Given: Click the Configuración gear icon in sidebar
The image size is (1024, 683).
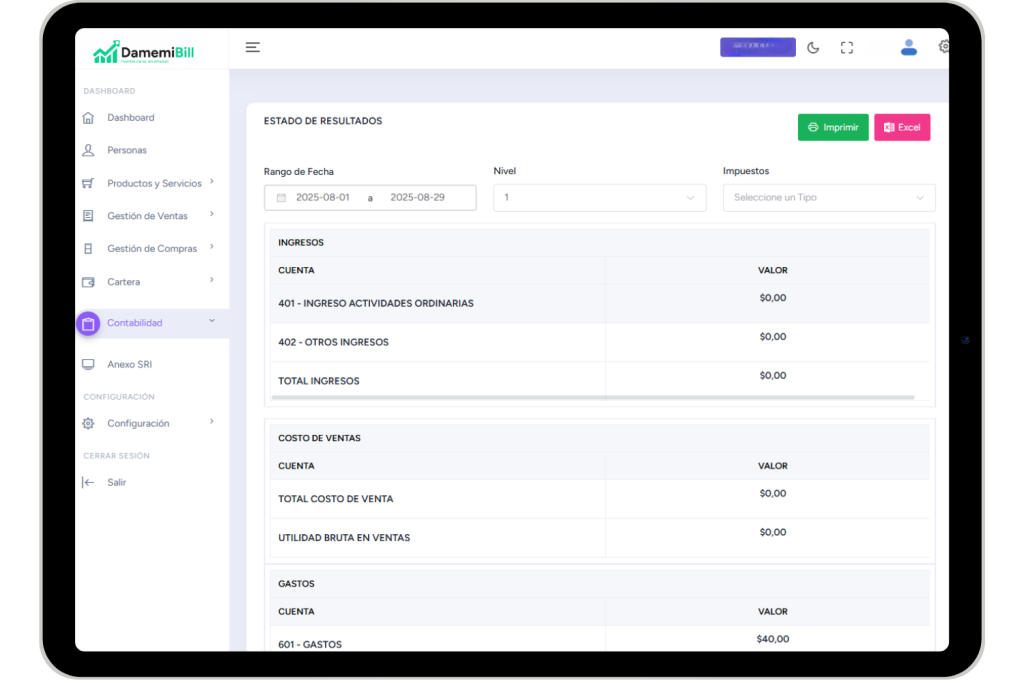Looking at the screenshot, I should (x=88, y=424).
